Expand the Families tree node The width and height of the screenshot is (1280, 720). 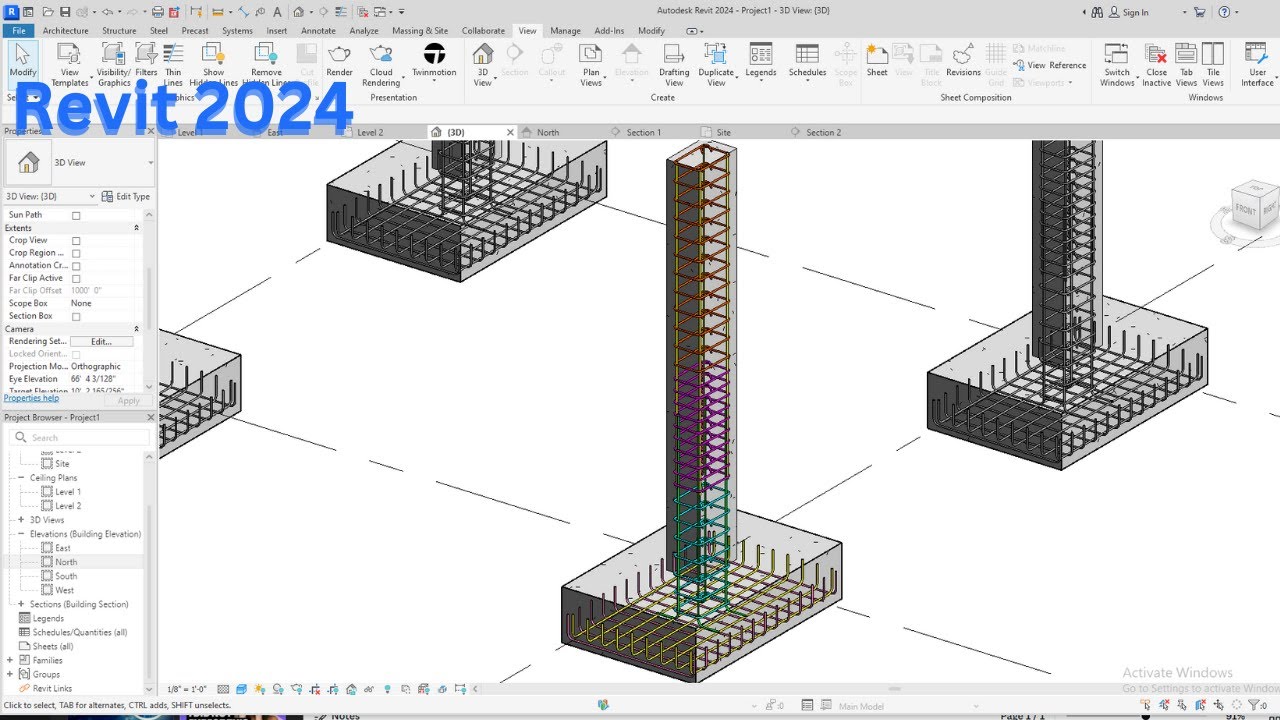[10, 660]
